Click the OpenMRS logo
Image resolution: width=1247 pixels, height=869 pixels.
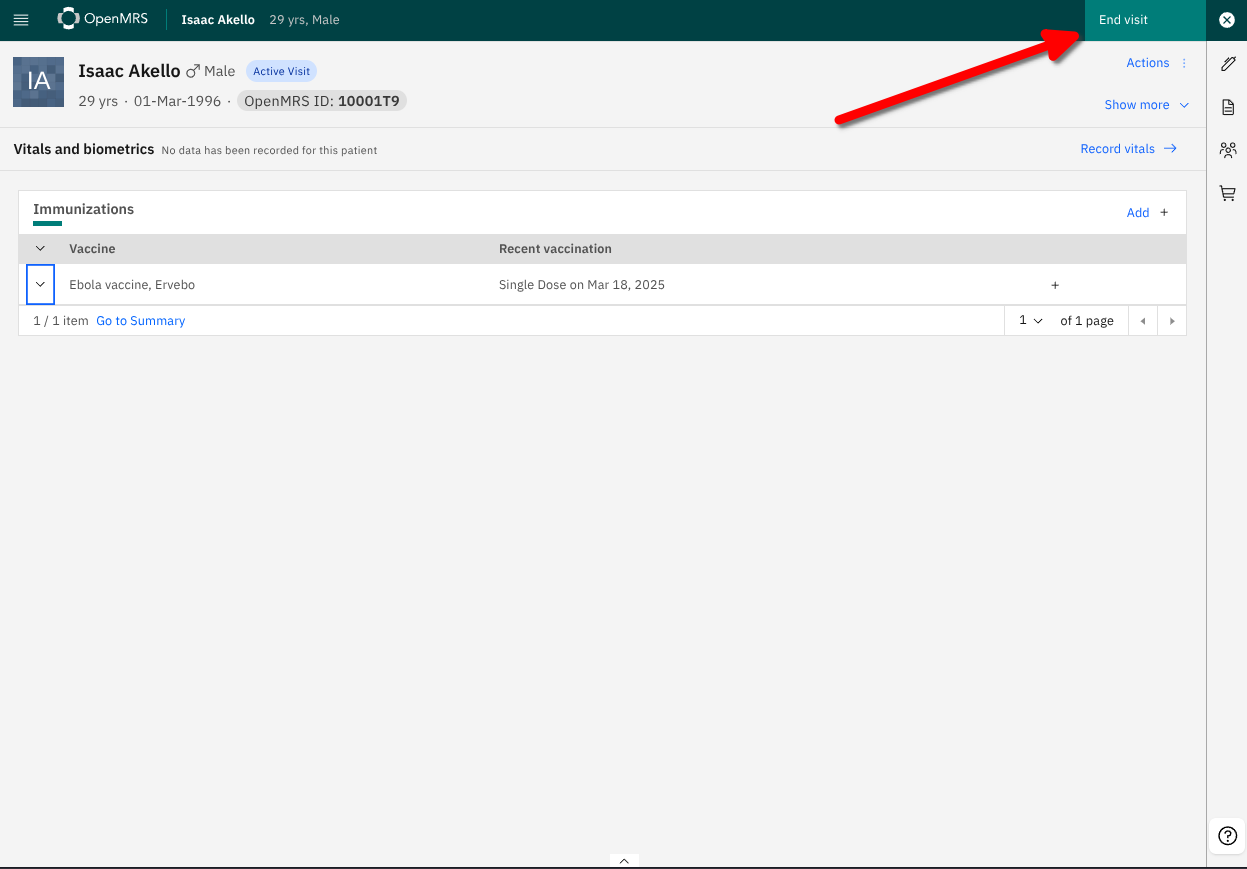tap(103, 19)
